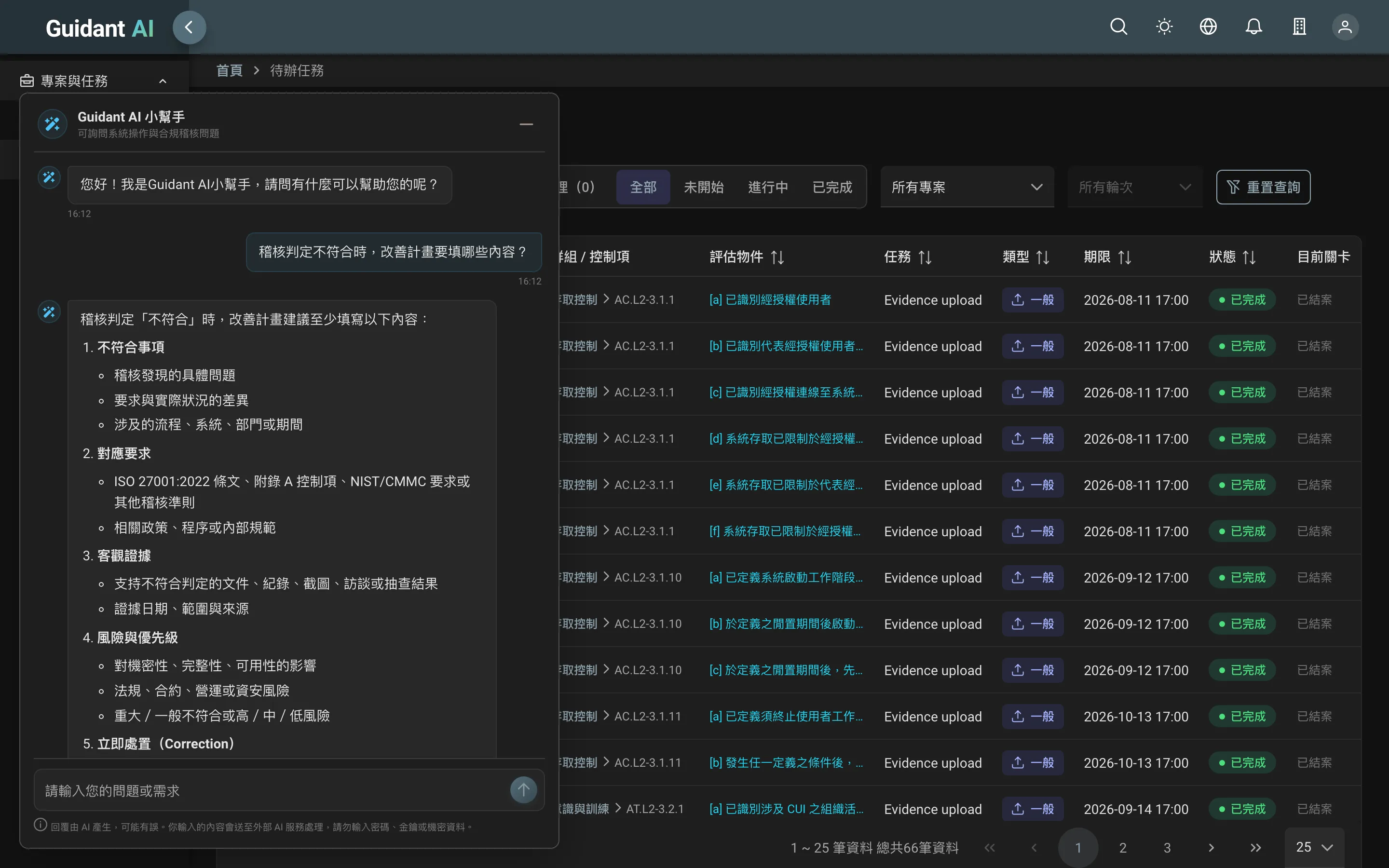
Task: Open link [a] 已識別經授權使用者
Action: click(x=770, y=299)
